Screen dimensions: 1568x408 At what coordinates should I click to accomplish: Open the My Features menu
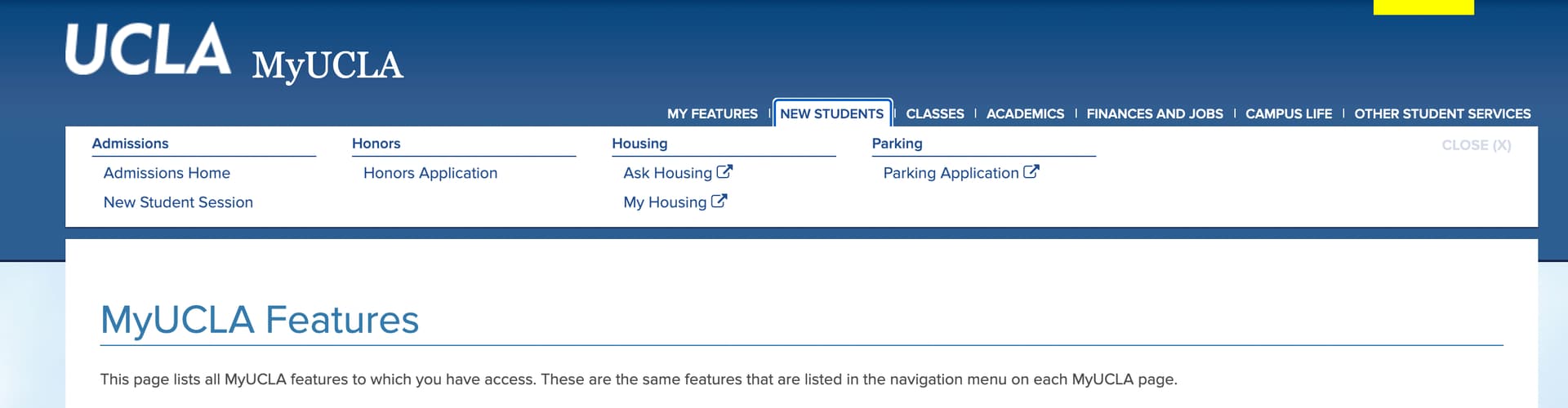click(712, 113)
